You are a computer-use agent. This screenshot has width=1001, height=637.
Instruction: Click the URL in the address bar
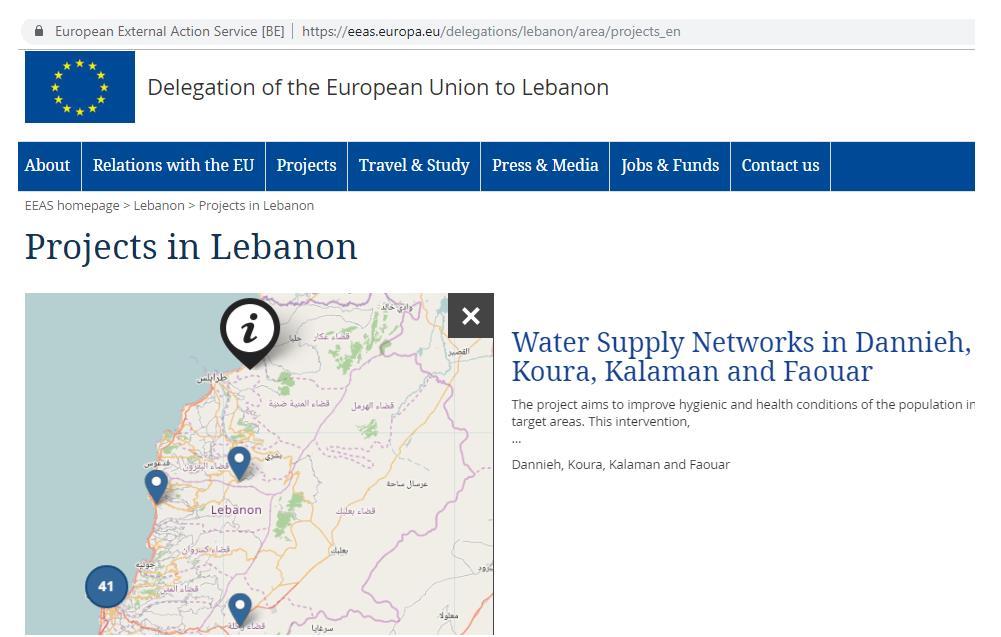point(491,31)
